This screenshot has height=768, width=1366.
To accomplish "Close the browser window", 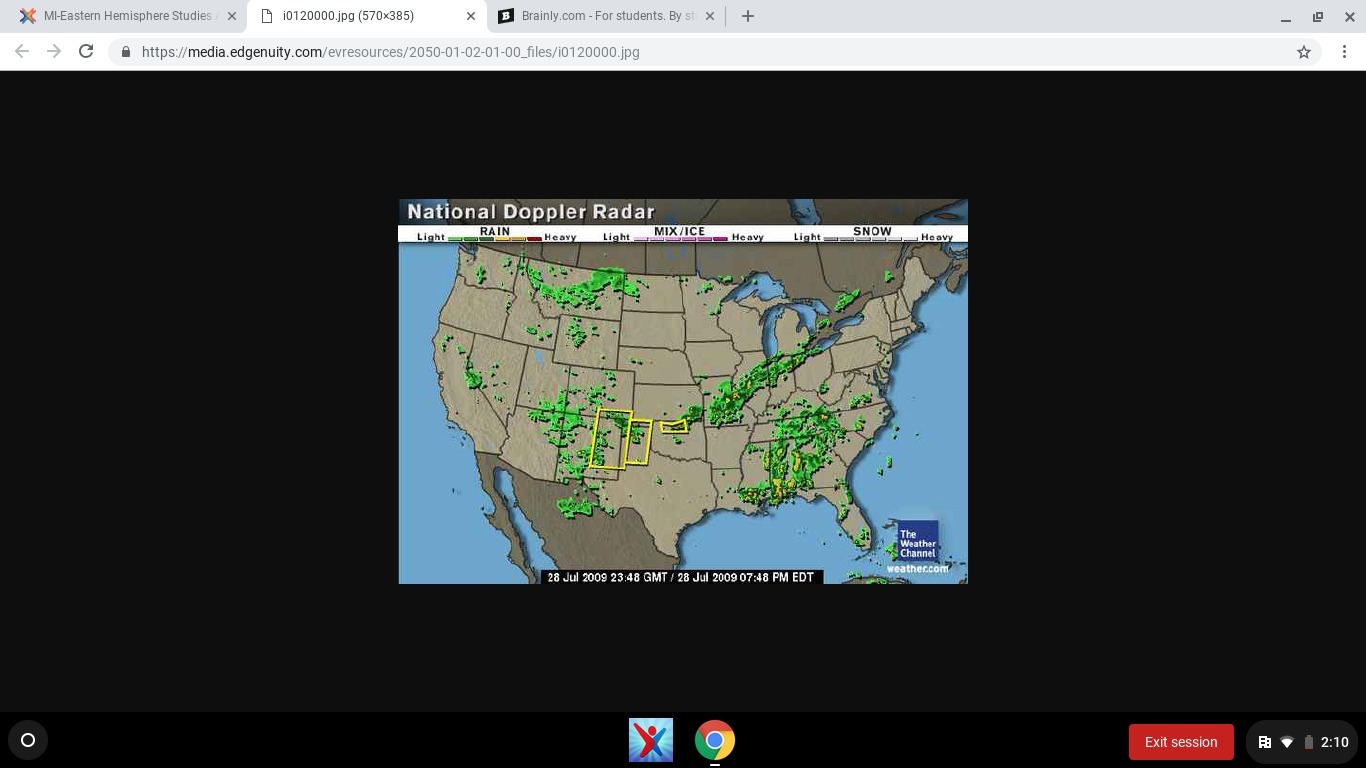I will click(x=1350, y=17).
